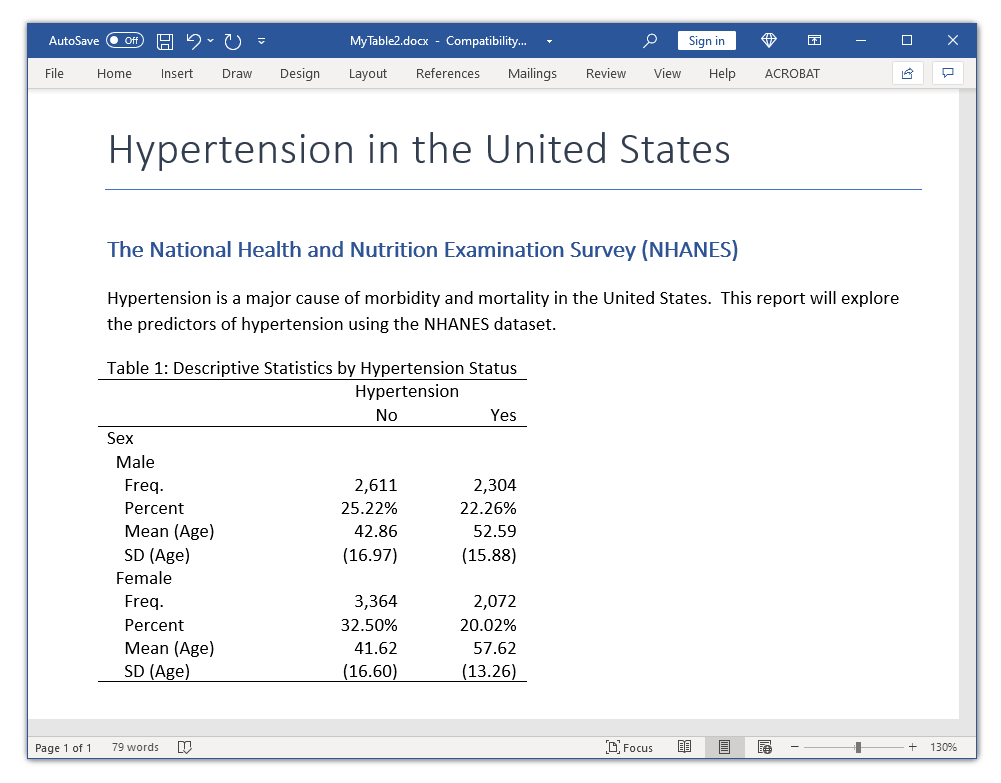Click the zoom slider handle
The image size is (1001, 783).
coord(858,747)
